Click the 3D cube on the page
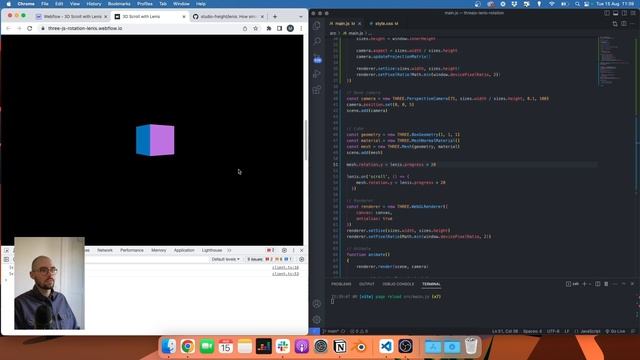 155,140
